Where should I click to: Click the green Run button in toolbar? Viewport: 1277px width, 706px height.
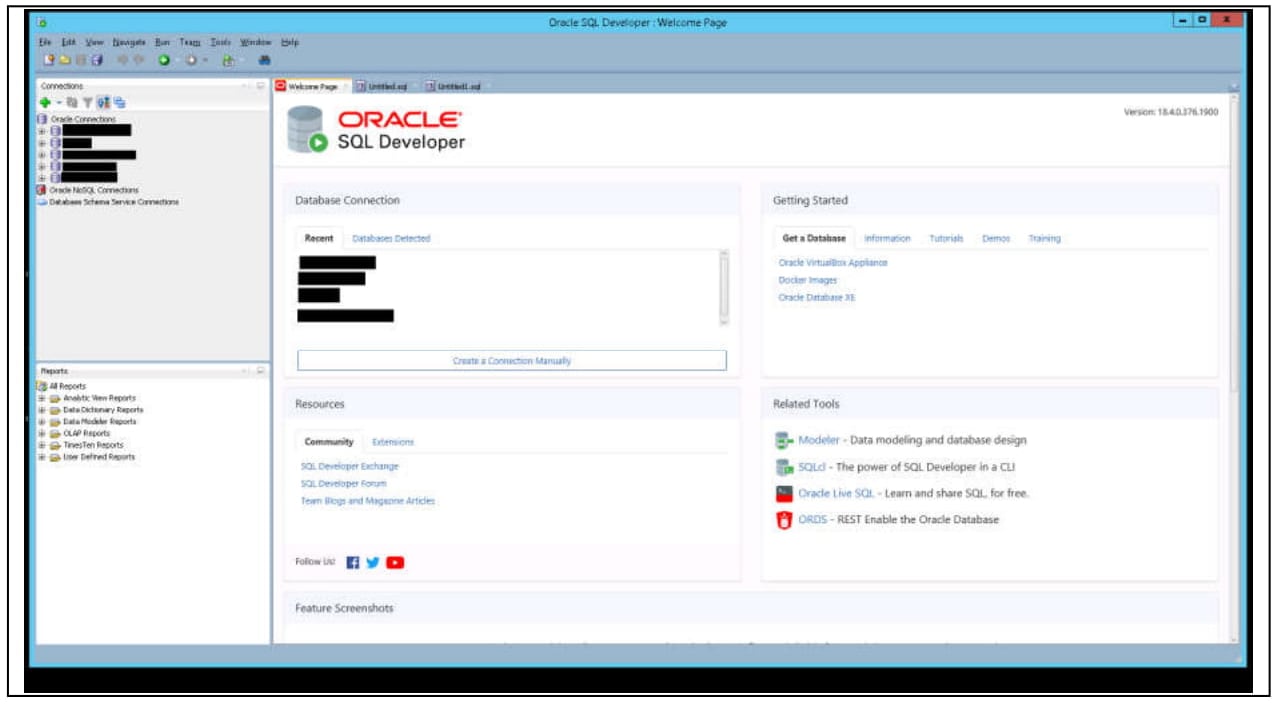pos(164,60)
